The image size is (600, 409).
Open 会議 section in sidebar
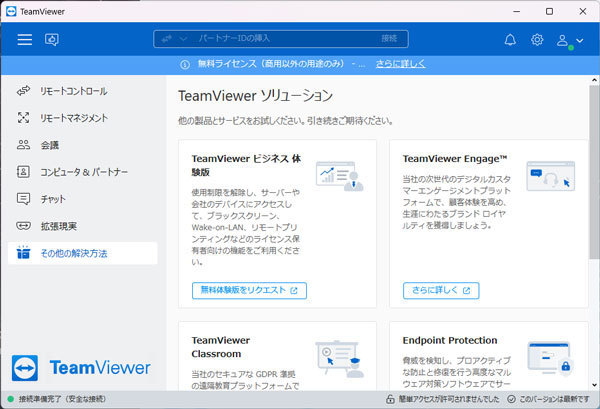[x=83, y=145]
